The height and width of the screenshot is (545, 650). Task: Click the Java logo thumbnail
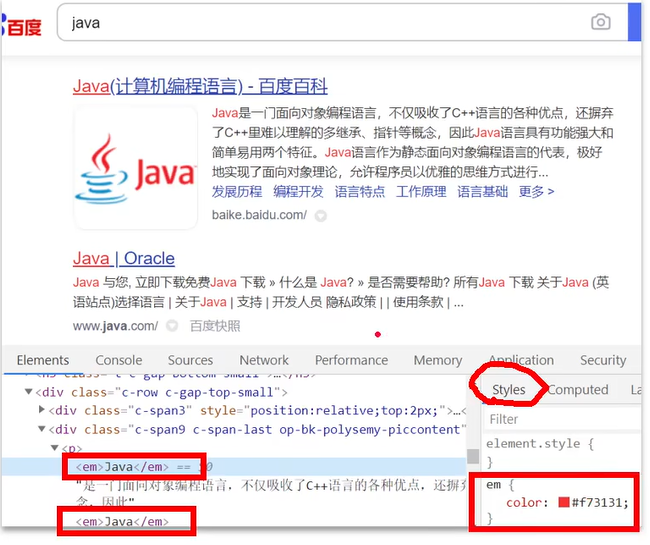click(x=136, y=167)
